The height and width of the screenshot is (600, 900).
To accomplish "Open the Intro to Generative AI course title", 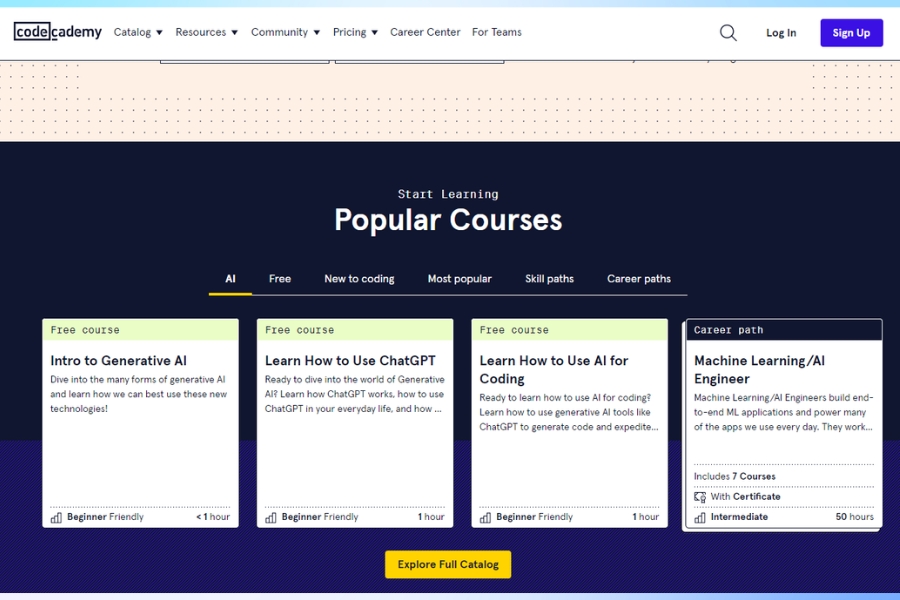I will point(118,361).
